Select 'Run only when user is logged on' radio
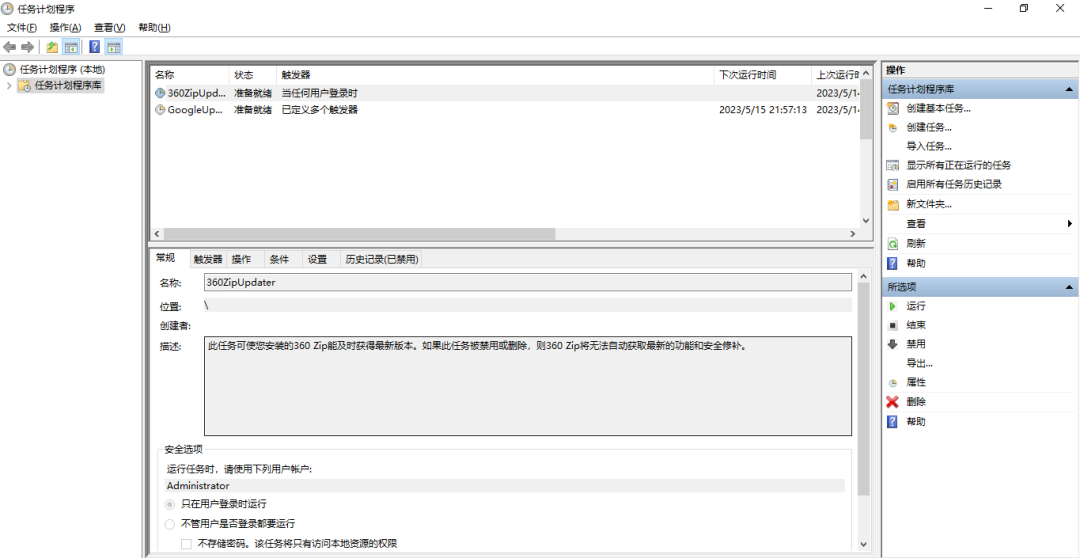This screenshot has width=1080, height=558. (170, 504)
